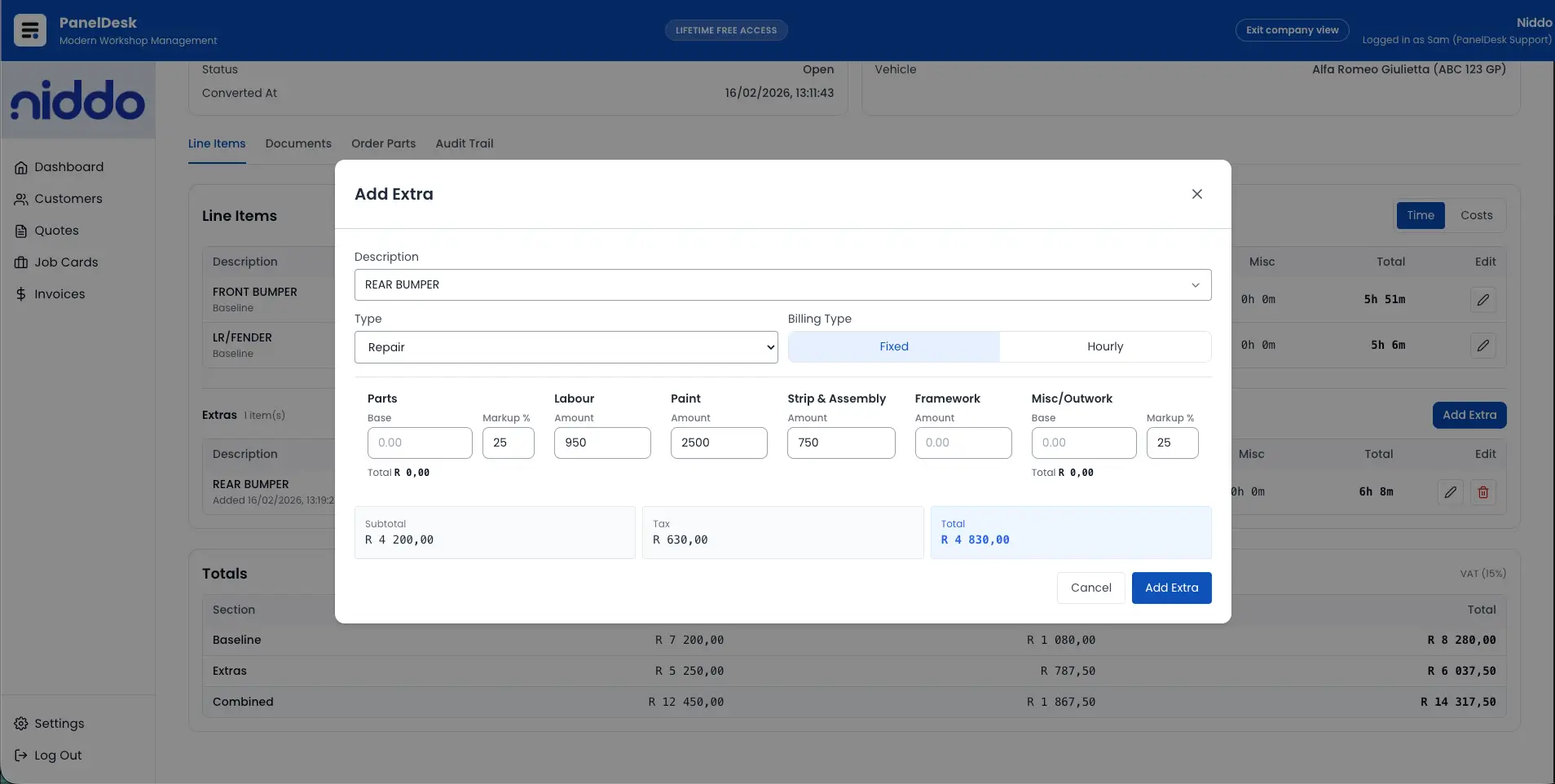Open Settings in the sidebar
The image size is (1555, 784).
click(59, 724)
